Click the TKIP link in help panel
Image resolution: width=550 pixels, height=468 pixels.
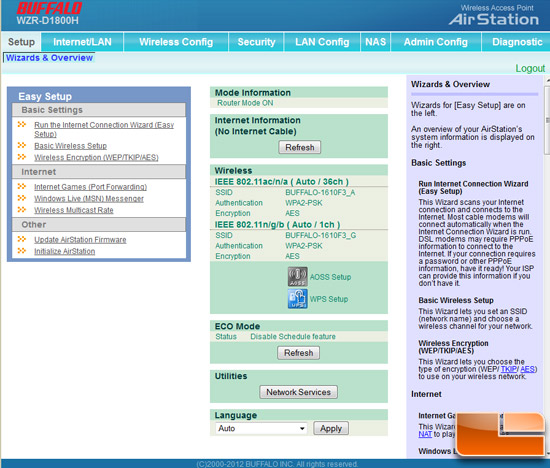click(509, 369)
